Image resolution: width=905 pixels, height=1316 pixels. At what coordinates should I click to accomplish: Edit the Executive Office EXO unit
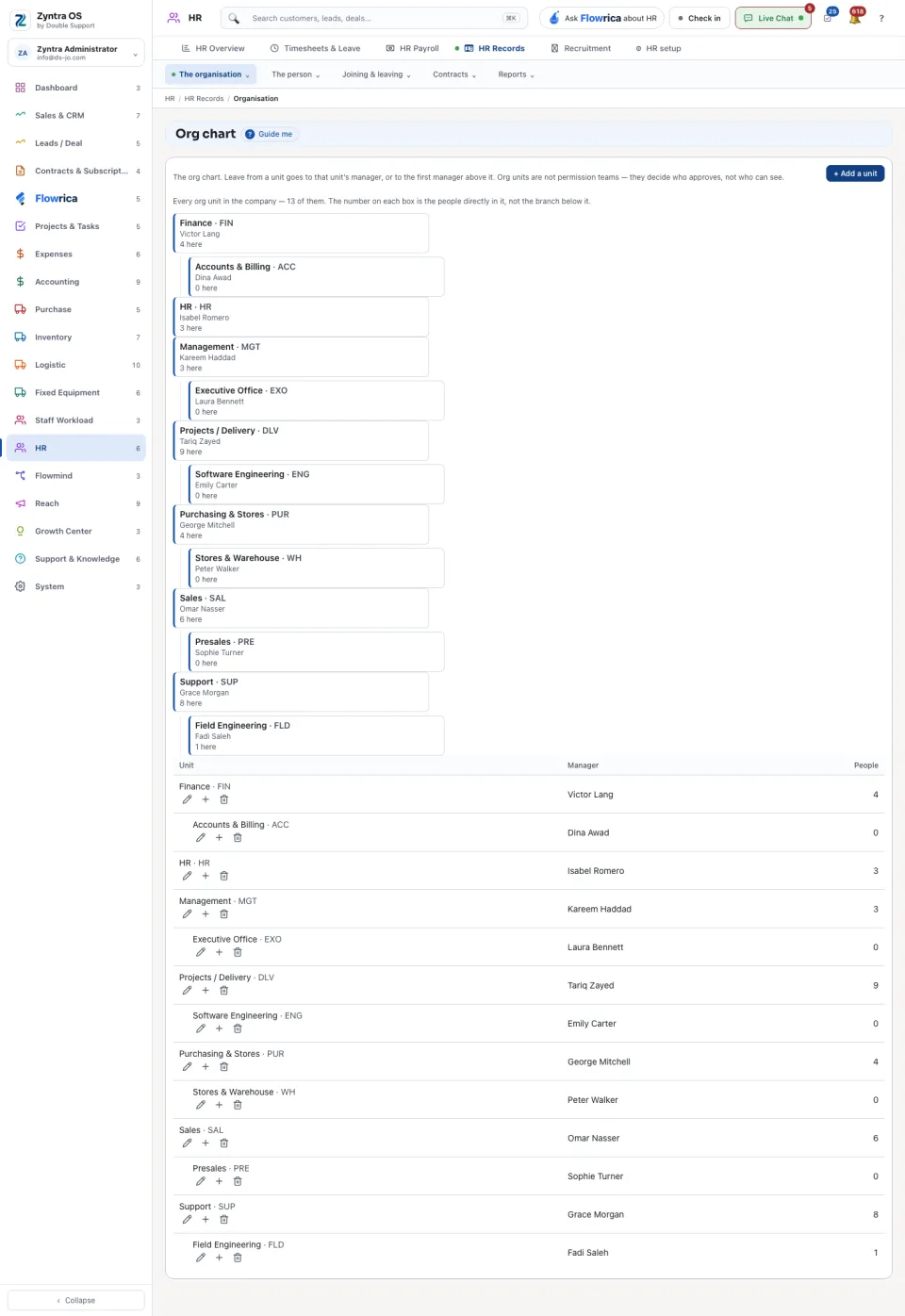pyautogui.click(x=200, y=952)
